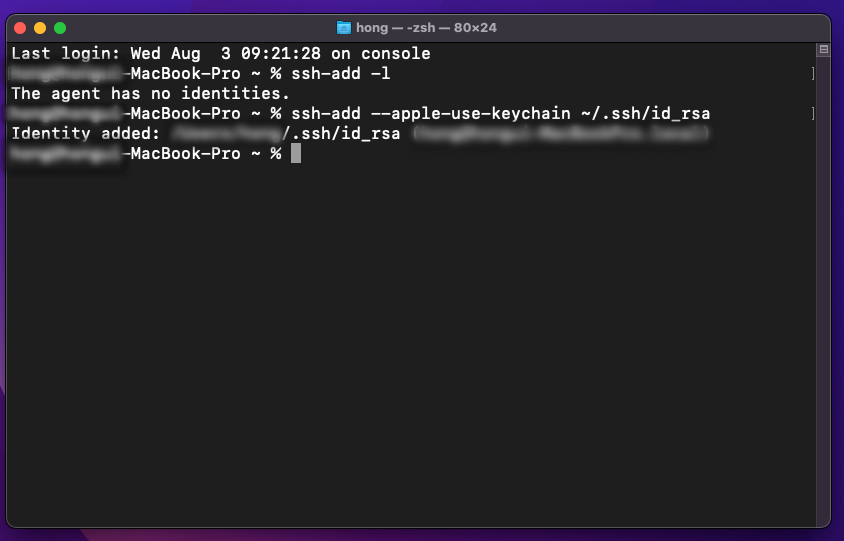Click the "Last login" text line
The height and width of the screenshot is (541, 844).
[220, 54]
